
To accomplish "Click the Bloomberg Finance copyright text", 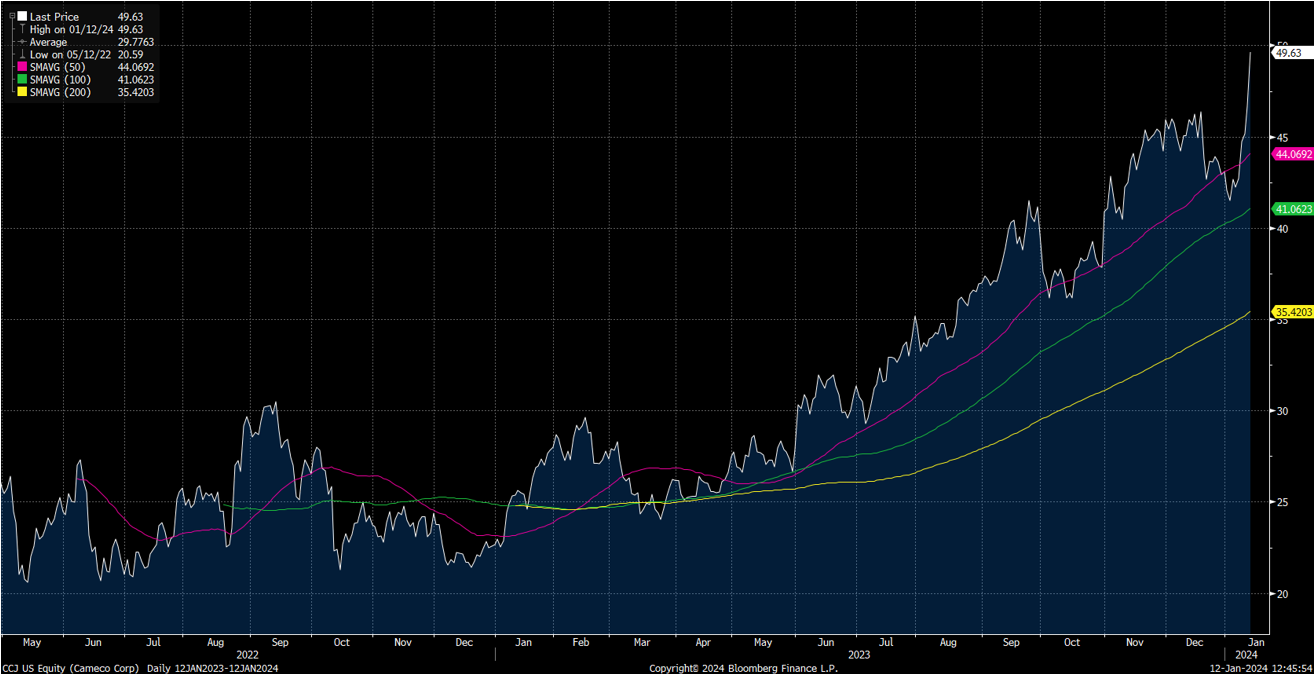I will pos(743,668).
